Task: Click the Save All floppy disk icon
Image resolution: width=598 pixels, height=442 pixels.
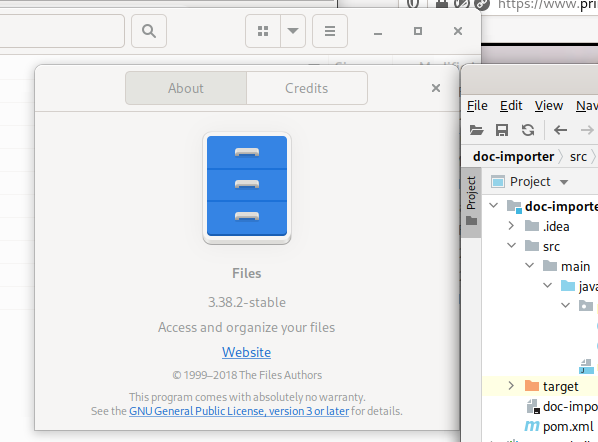Action: (502, 130)
